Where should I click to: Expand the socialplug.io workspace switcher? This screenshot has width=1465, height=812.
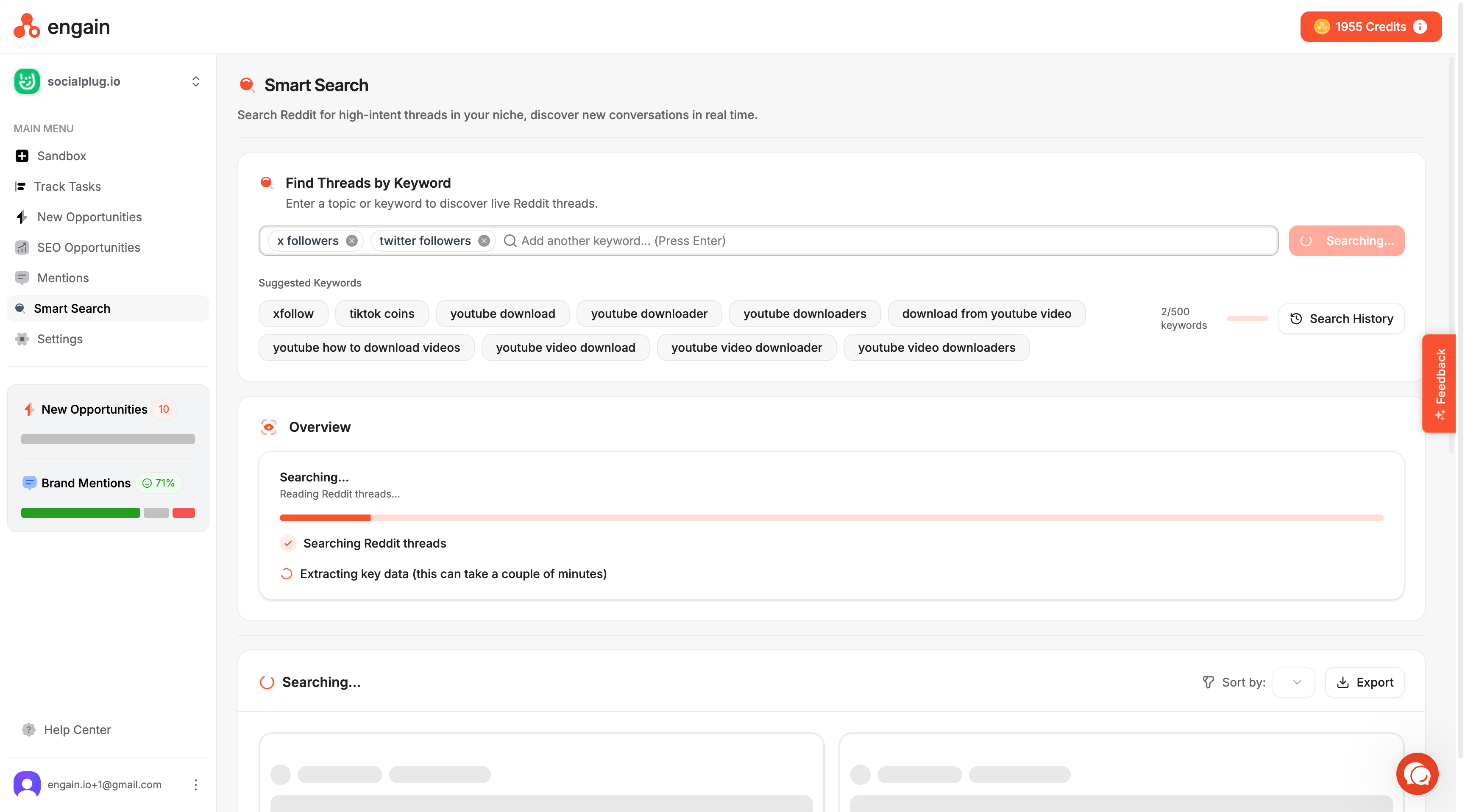196,81
